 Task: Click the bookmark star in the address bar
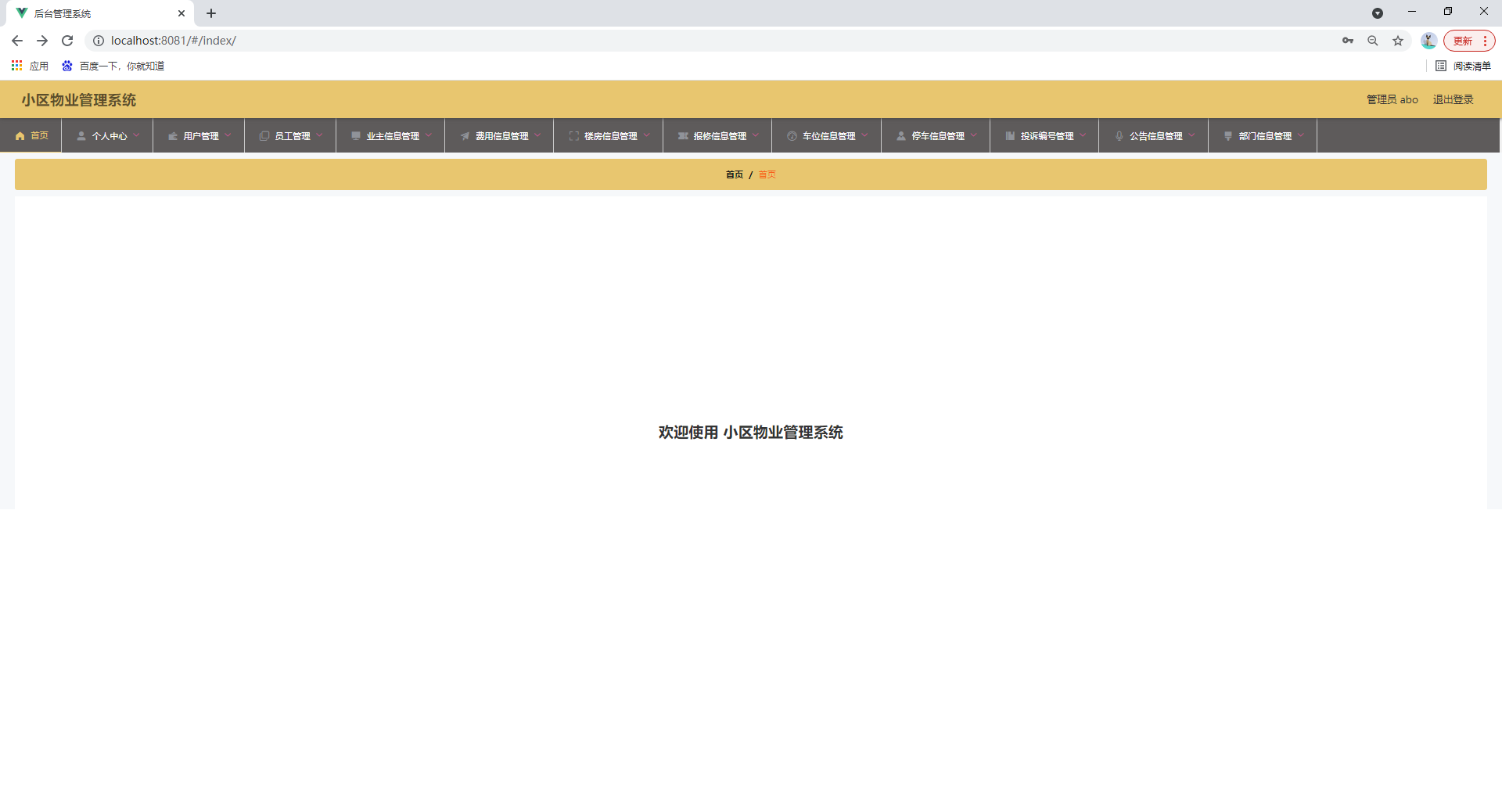(1398, 40)
